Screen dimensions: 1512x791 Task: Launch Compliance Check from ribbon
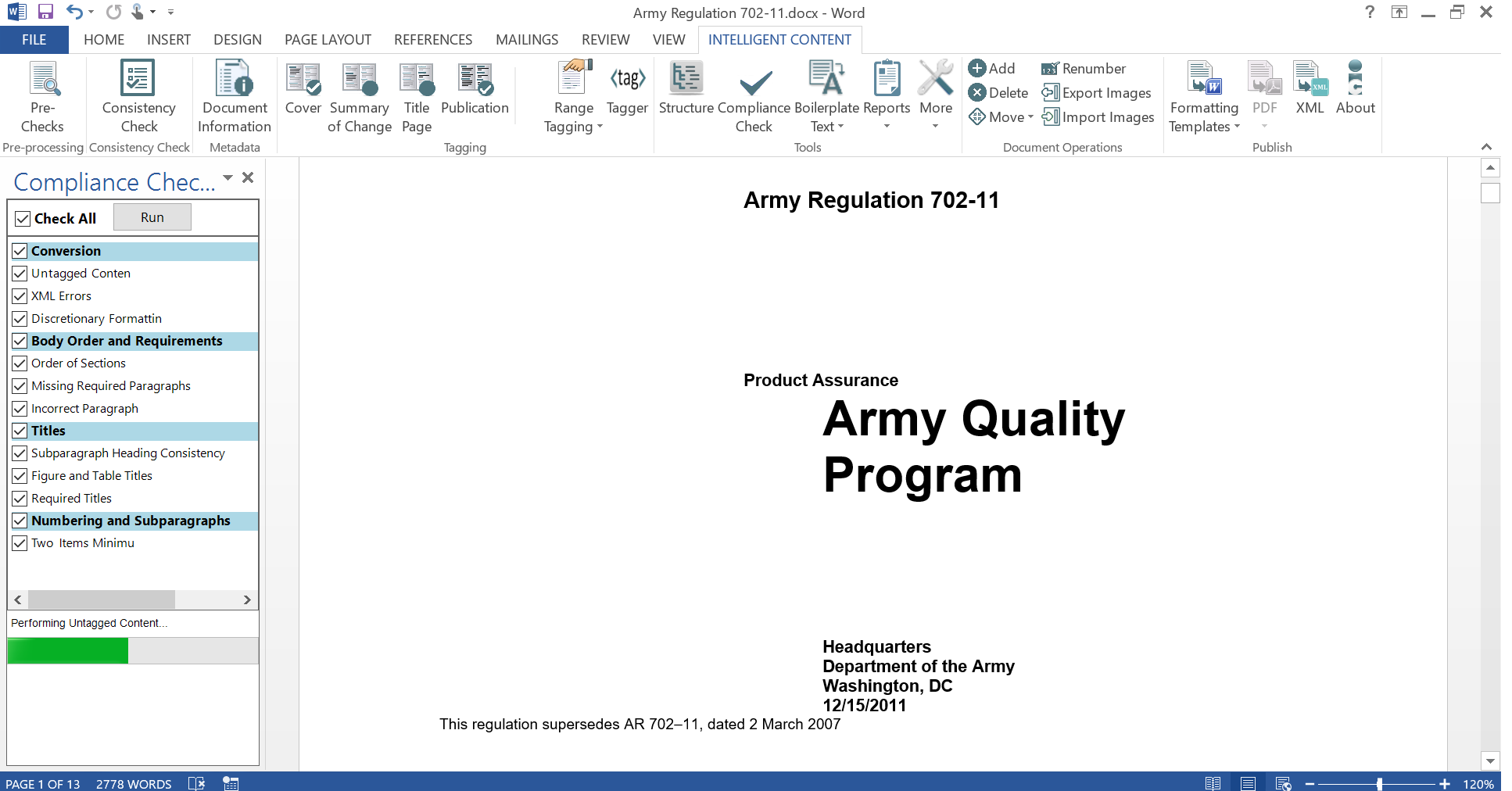click(754, 96)
